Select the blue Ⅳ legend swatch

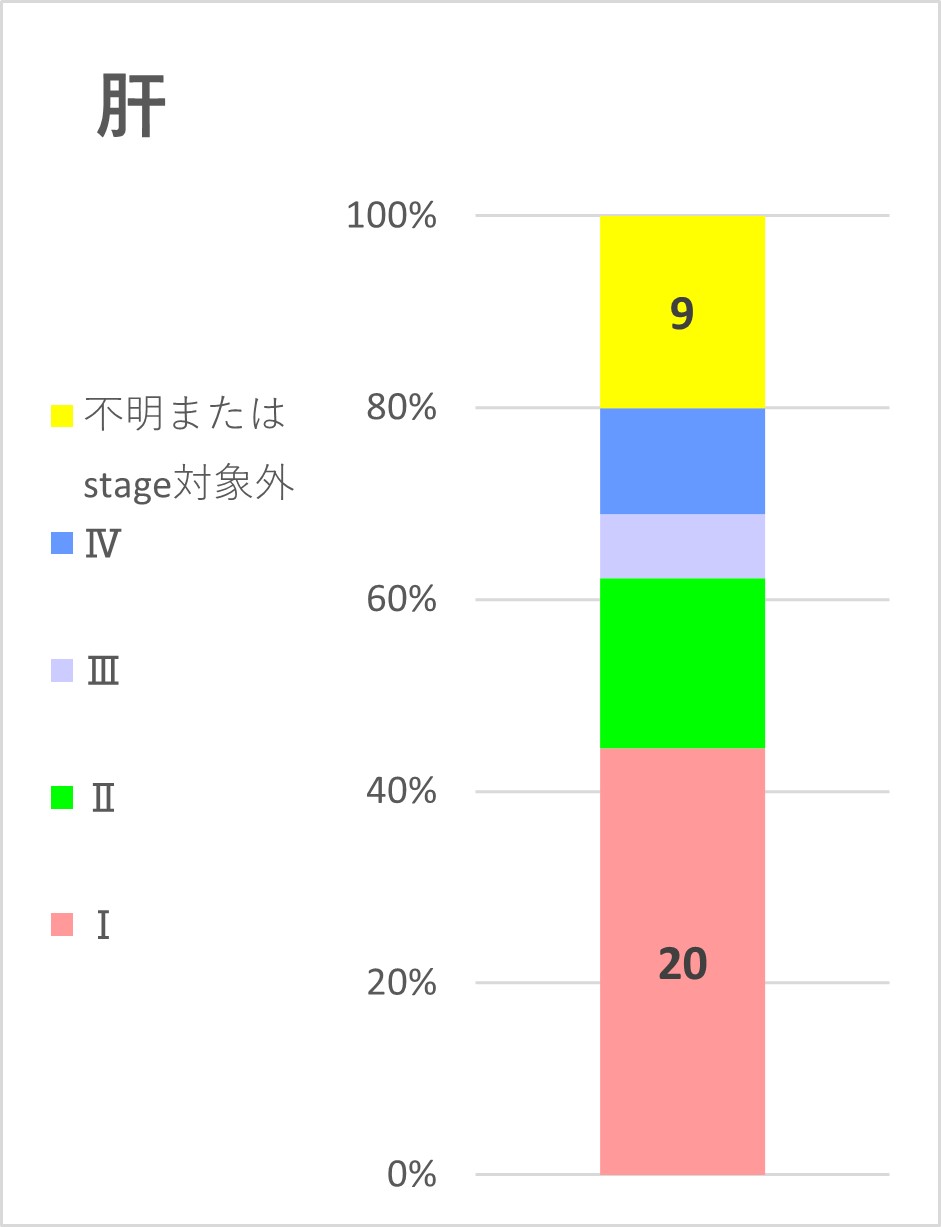coord(62,543)
